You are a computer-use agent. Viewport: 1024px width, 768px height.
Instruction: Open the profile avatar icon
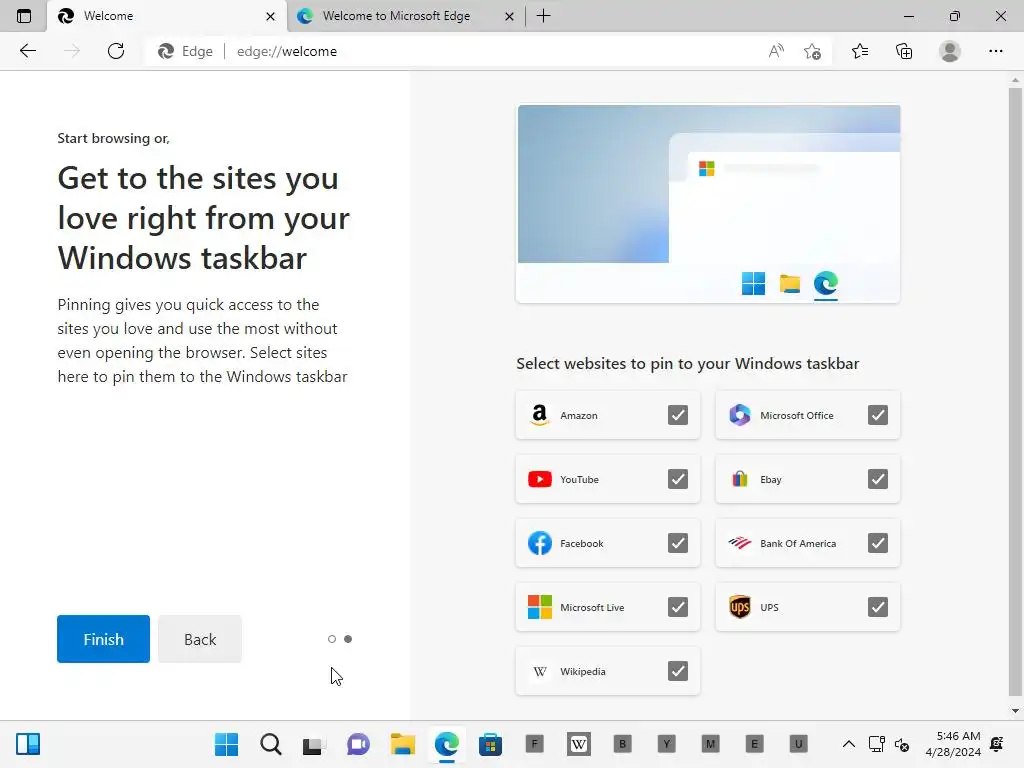[x=950, y=51]
